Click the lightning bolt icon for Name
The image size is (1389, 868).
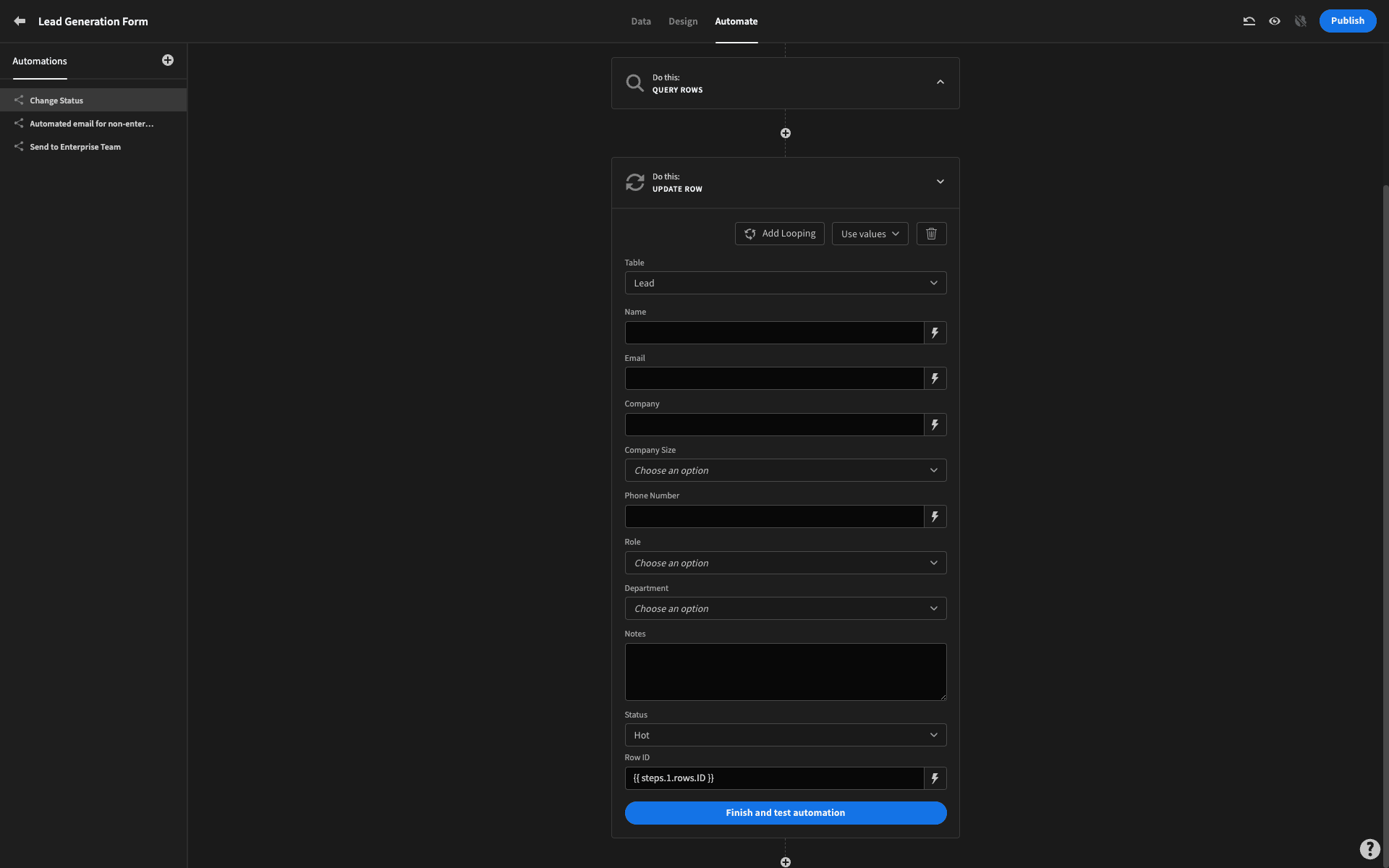coord(935,332)
